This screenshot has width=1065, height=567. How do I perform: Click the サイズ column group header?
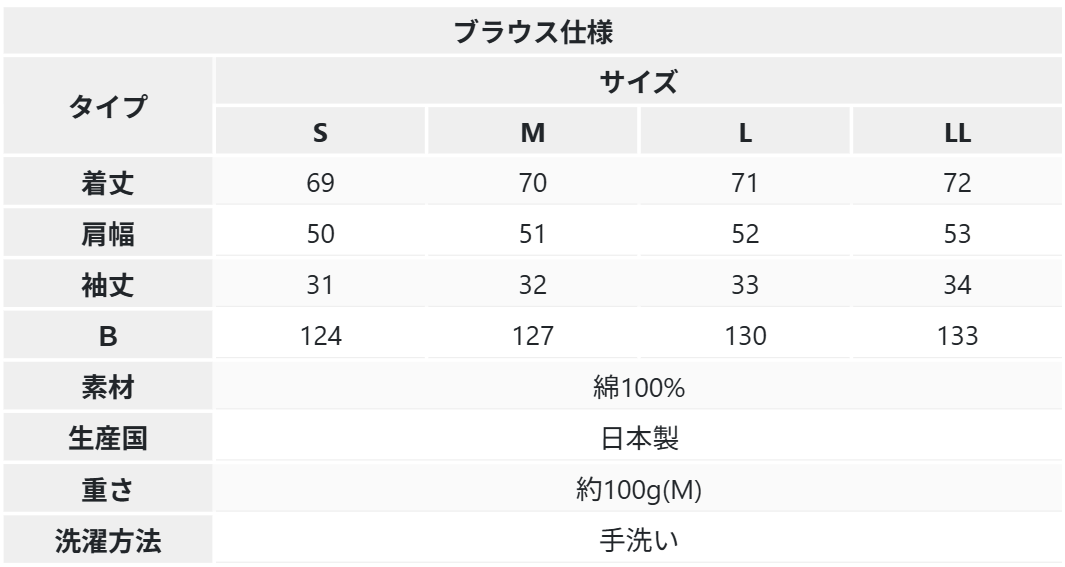(639, 81)
